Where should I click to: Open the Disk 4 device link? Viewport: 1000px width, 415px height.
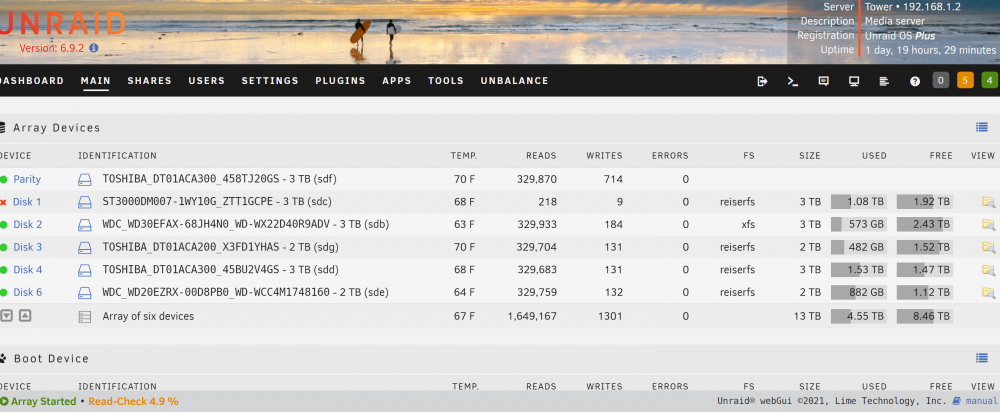pyautogui.click(x=27, y=270)
